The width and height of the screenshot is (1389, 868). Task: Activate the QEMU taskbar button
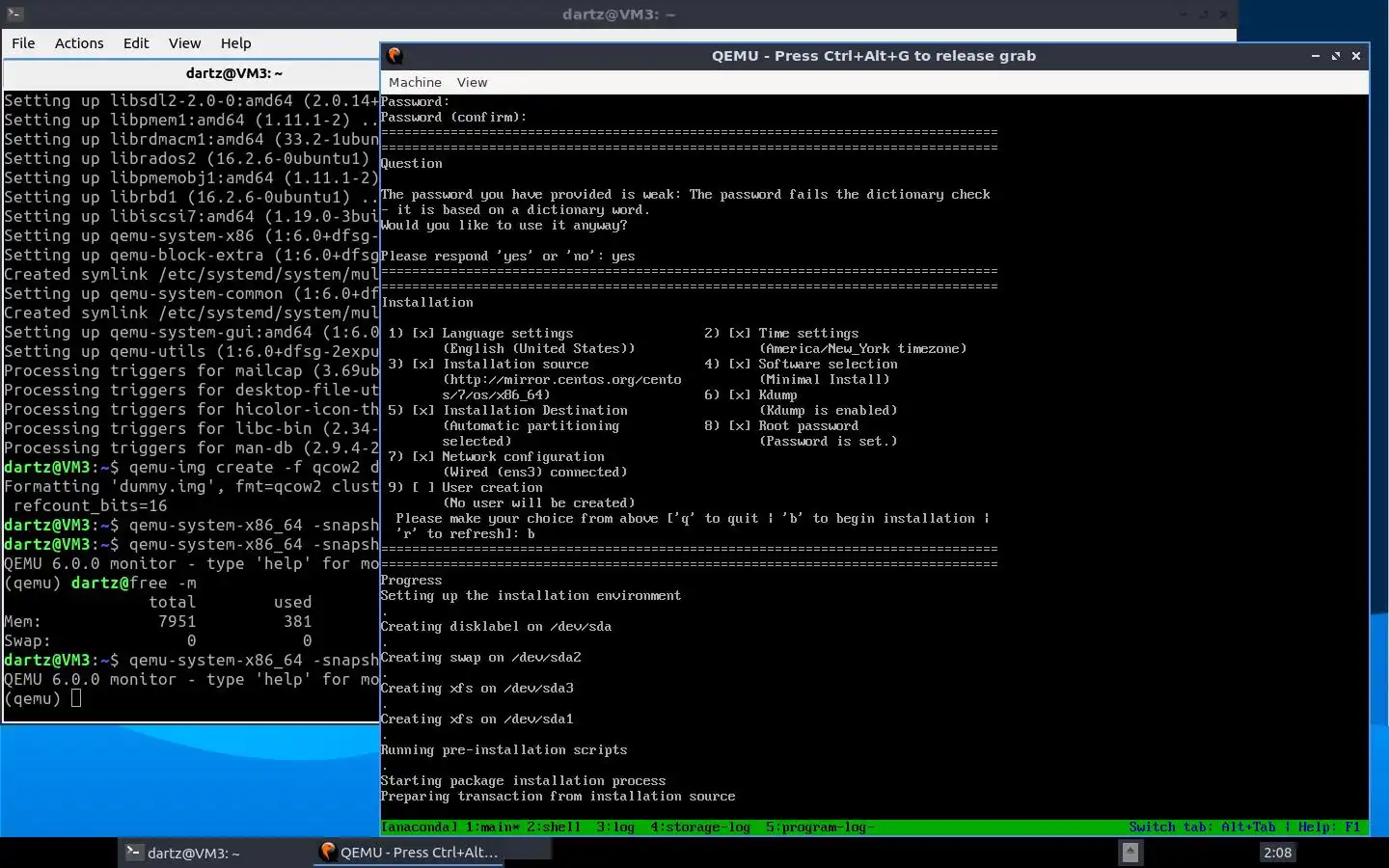[410, 853]
